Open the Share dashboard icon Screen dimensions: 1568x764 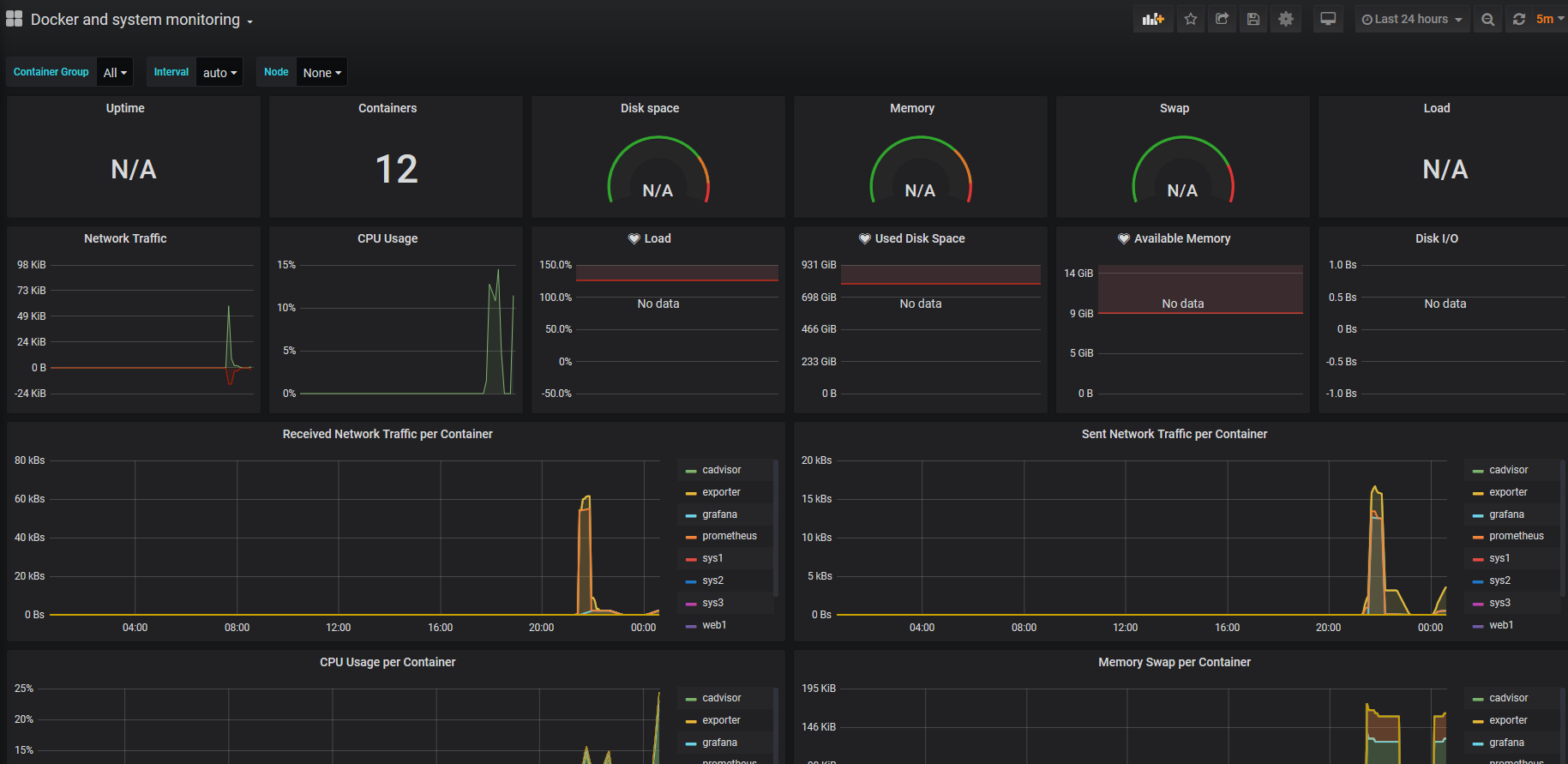click(x=1223, y=19)
